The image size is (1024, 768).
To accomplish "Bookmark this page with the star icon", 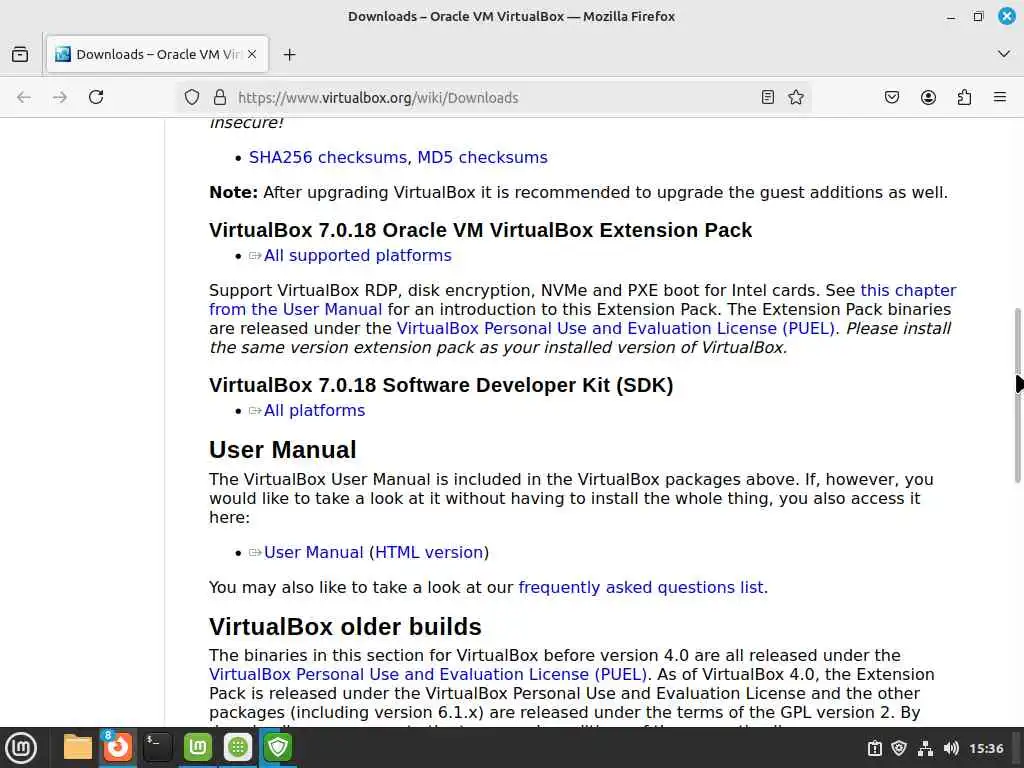I will coord(795,97).
